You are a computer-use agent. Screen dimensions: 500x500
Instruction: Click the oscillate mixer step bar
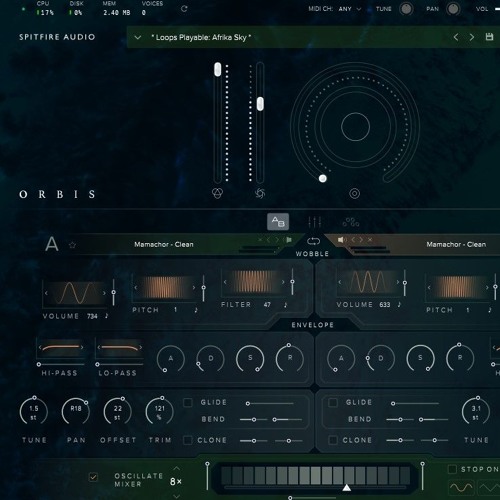point(315,475)
